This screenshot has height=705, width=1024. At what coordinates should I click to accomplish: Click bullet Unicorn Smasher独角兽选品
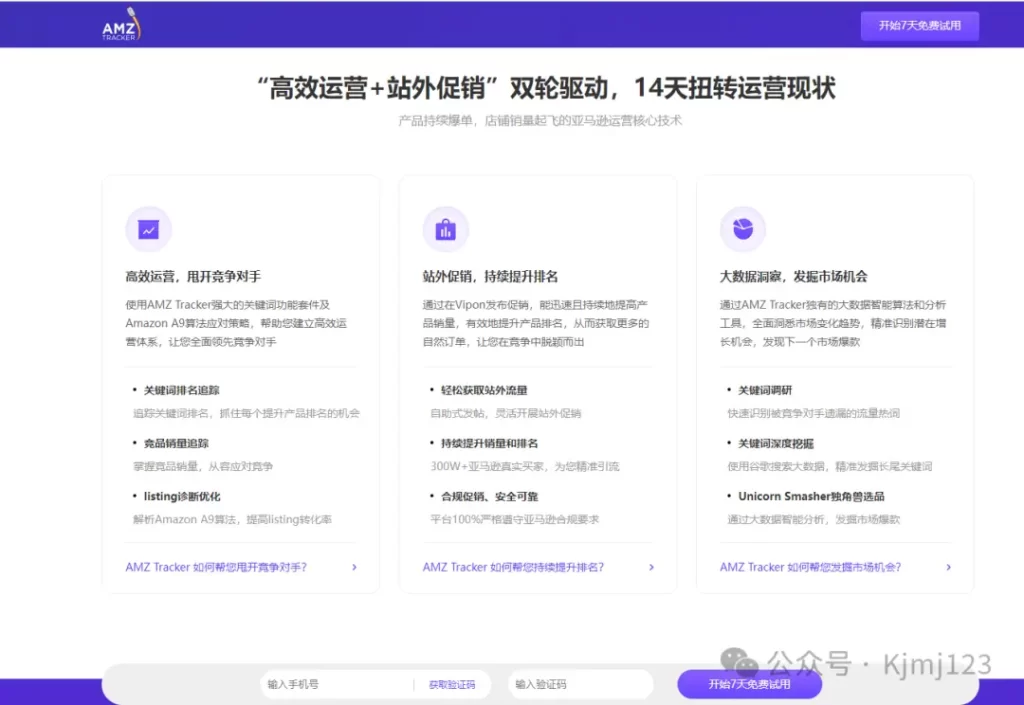tap(811, 496)
